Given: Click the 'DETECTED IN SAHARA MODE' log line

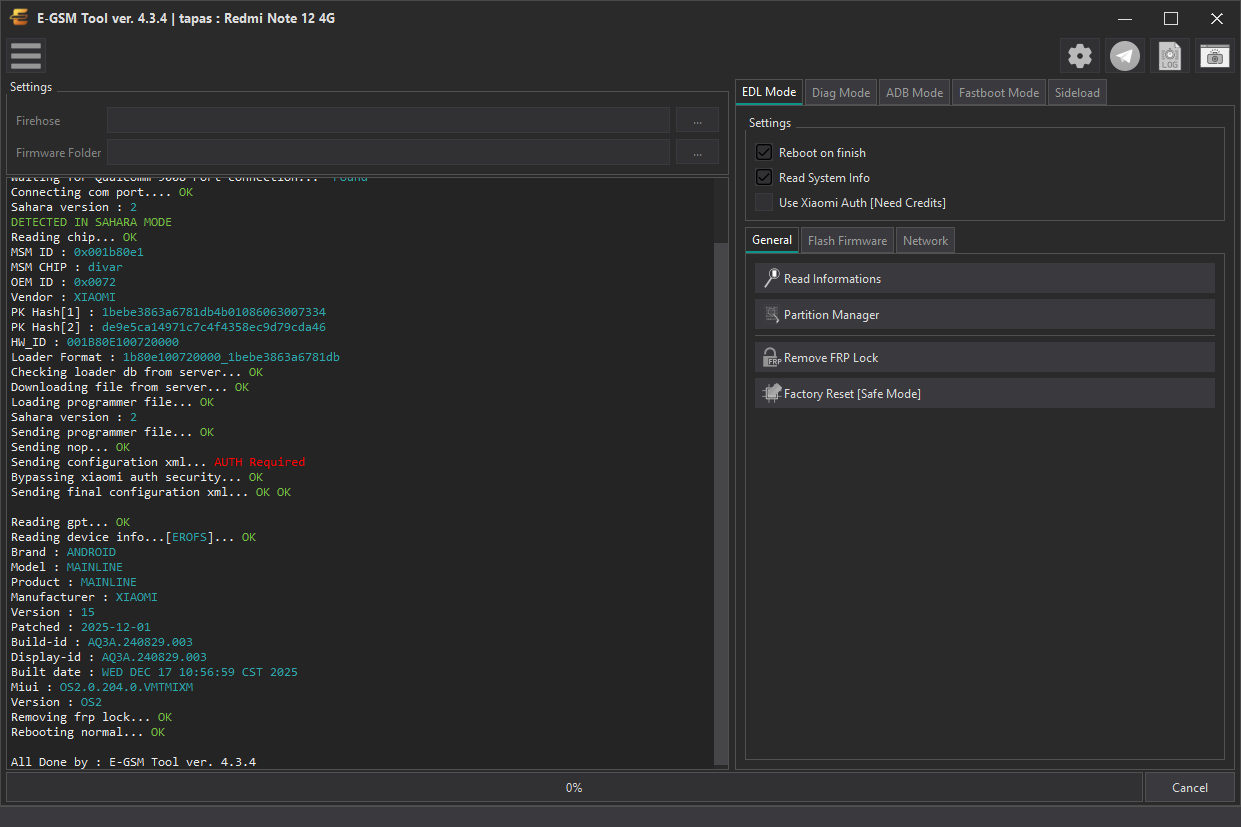Looking at the screenshot, I should (91, 222).
